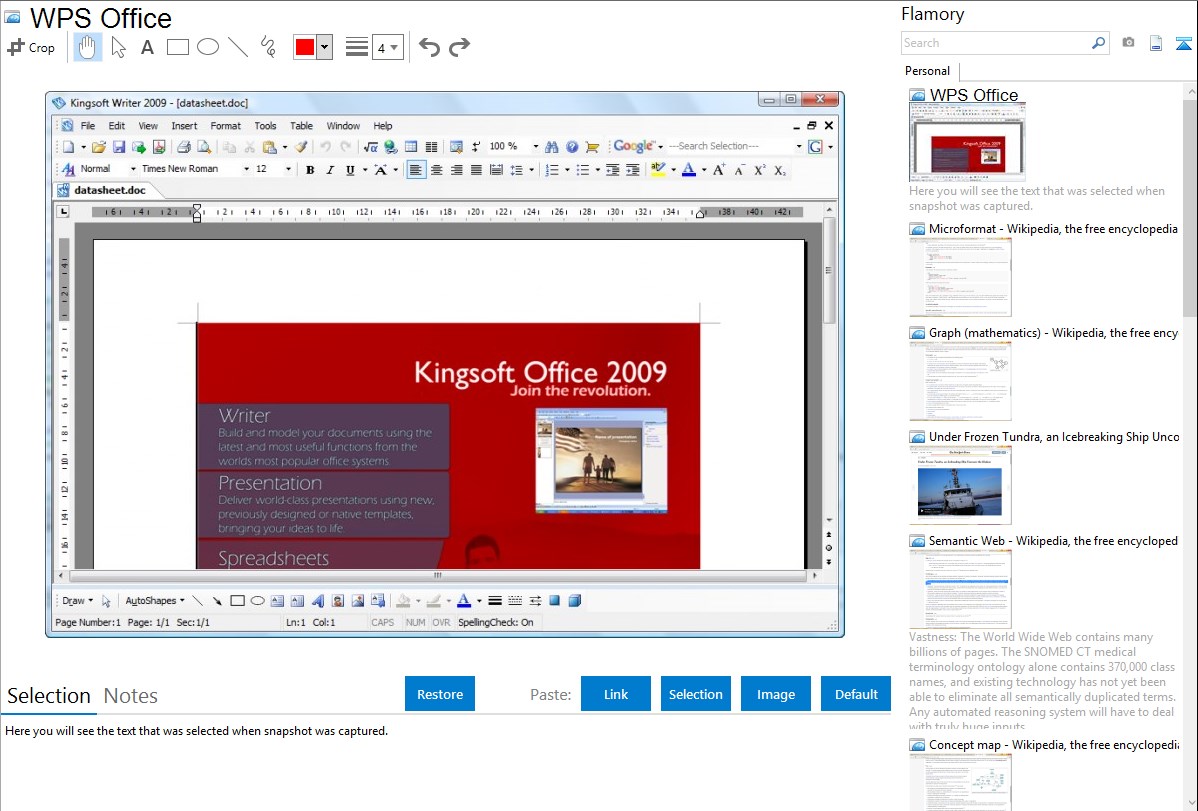Image resolution: width=1198 pixels, height=811 pixels.
Task: Click the Format Painter brush icon
Action: [301, 147]
